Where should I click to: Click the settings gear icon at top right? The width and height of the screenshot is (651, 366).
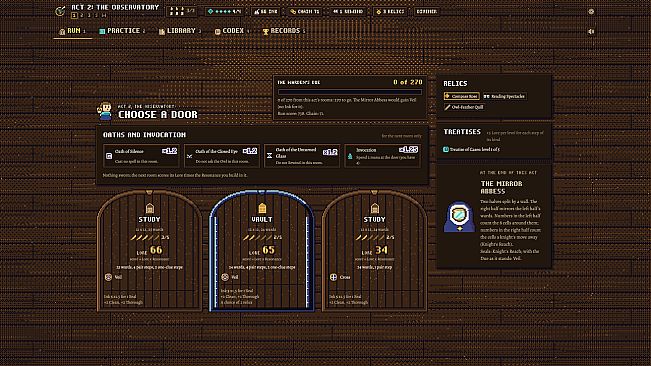click(x=591, y=12)
